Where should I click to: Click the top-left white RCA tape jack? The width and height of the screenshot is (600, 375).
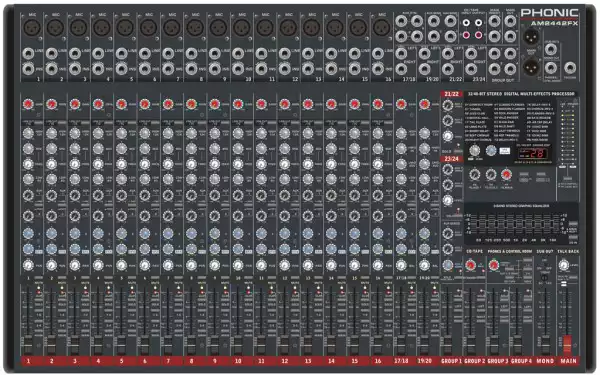[x=466, y=23]
